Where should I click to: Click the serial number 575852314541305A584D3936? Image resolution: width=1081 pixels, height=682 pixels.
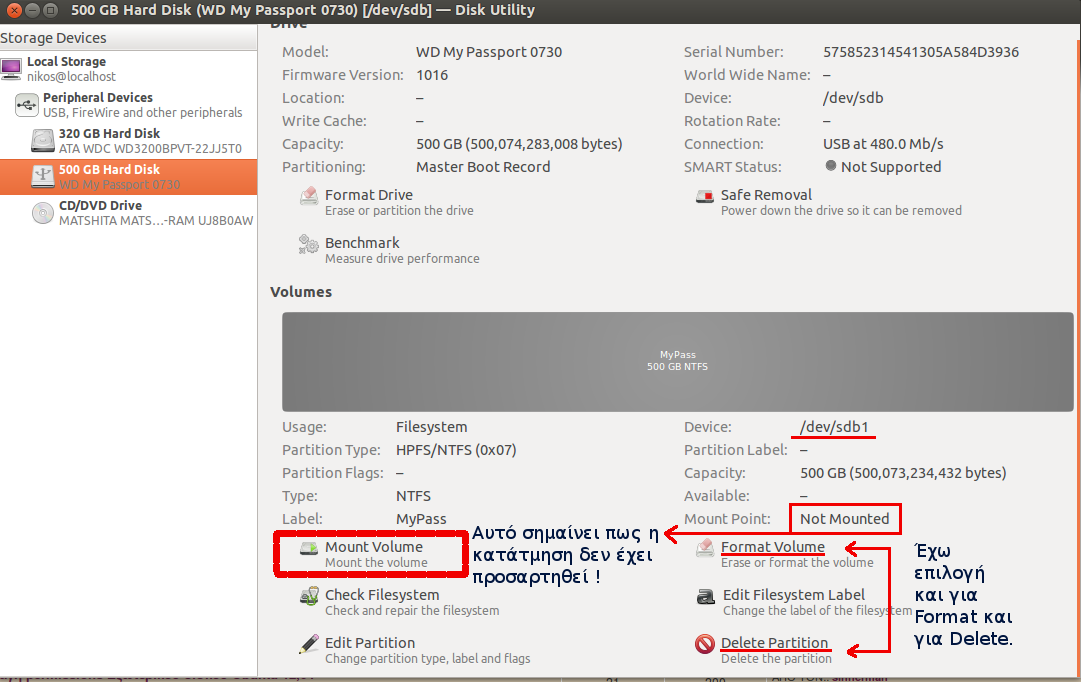point(921,52)
